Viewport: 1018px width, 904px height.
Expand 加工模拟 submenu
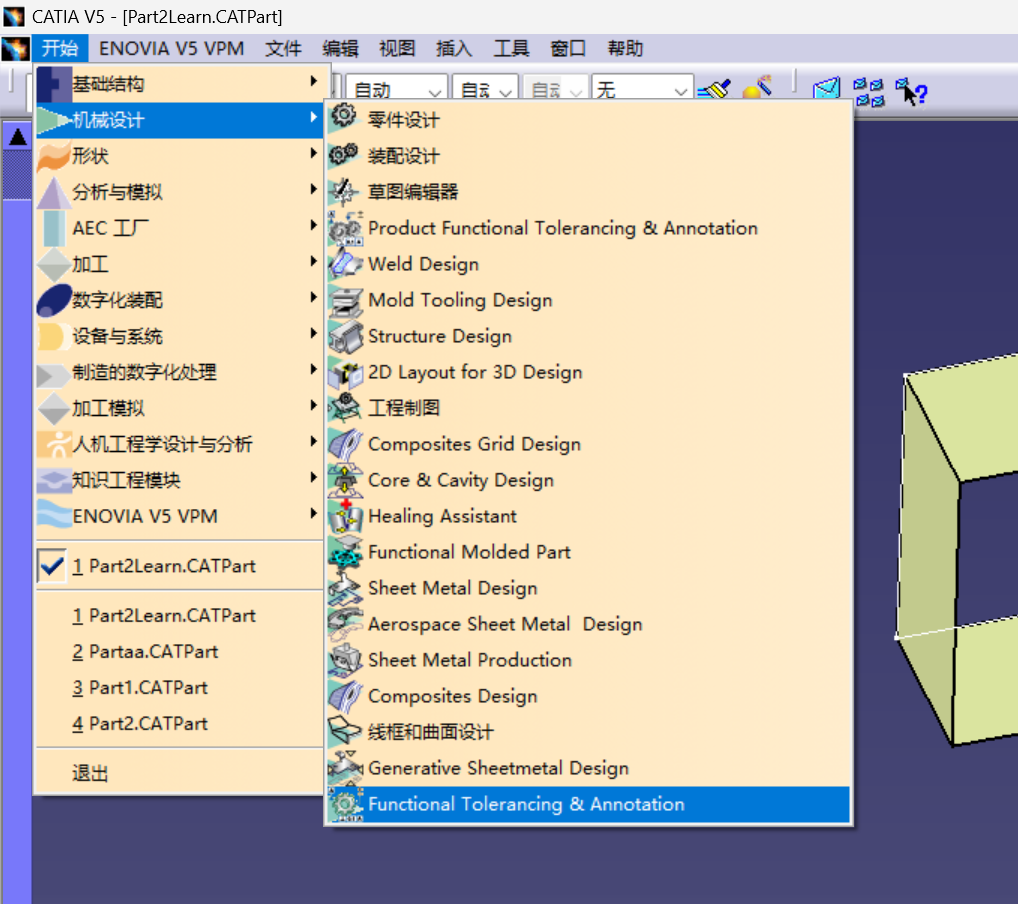coord(180,408)
